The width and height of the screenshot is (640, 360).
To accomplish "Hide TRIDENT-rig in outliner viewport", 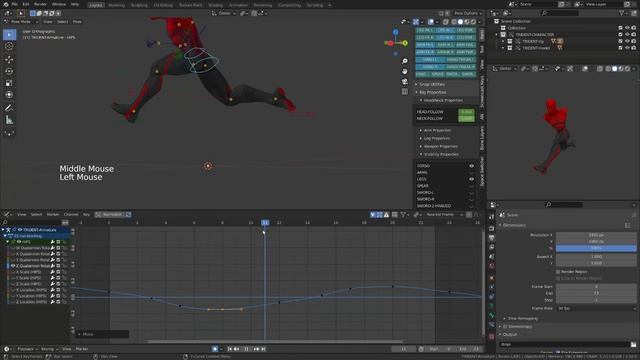I will click(x=627, y=41).
